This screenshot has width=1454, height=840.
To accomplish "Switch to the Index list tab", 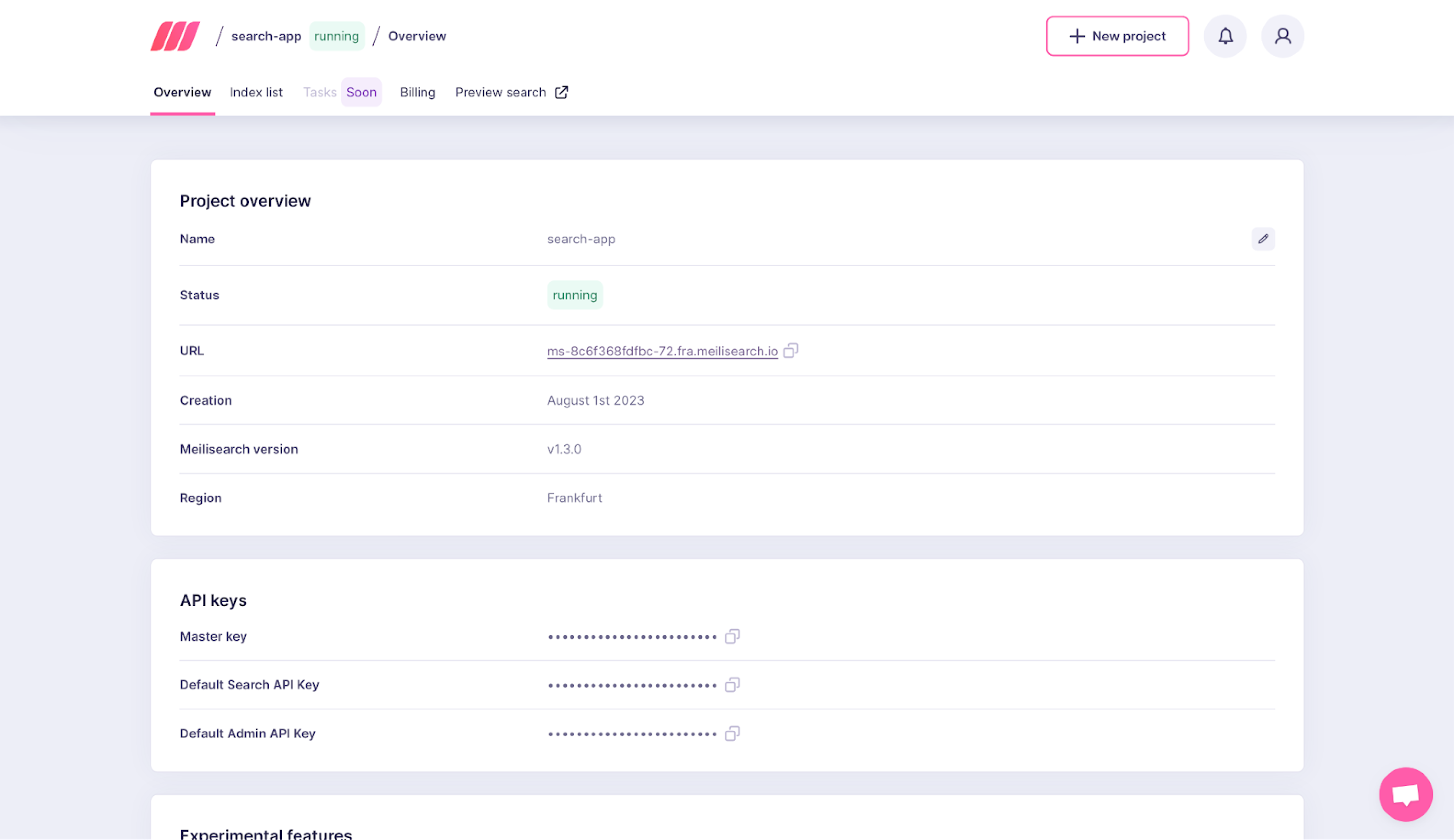I will click(256, 92).
